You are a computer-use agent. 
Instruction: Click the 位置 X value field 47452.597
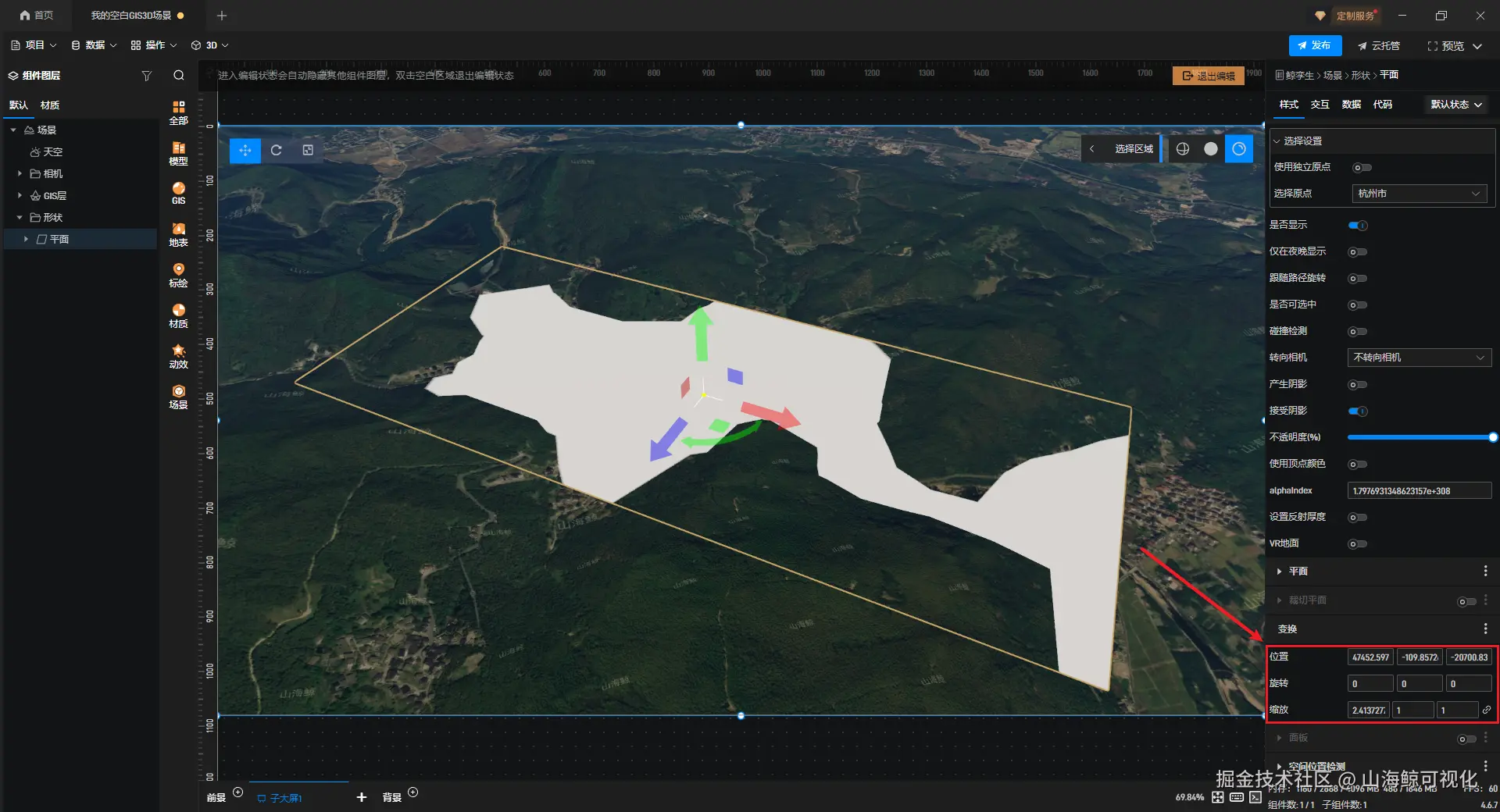point(1370,657)
